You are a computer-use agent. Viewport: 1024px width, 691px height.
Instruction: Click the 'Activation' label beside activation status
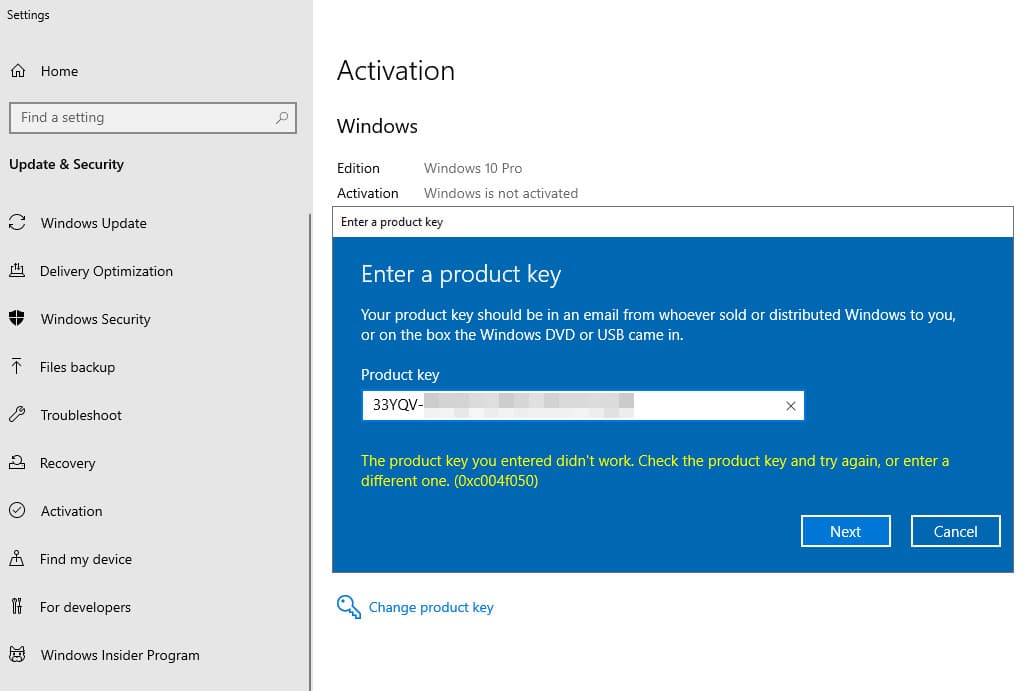click(368, 193)
